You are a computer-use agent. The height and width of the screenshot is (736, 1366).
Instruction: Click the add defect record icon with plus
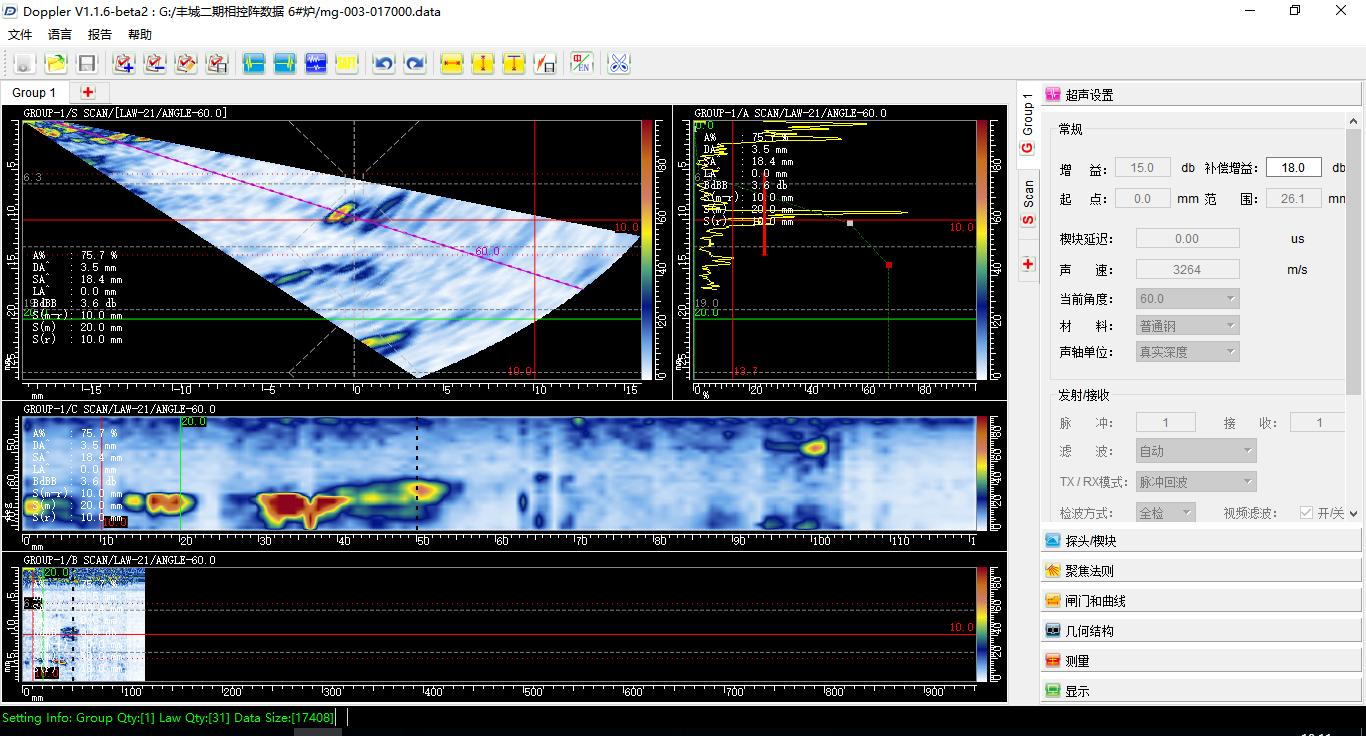pyautogui.click(x=124, y=64)
